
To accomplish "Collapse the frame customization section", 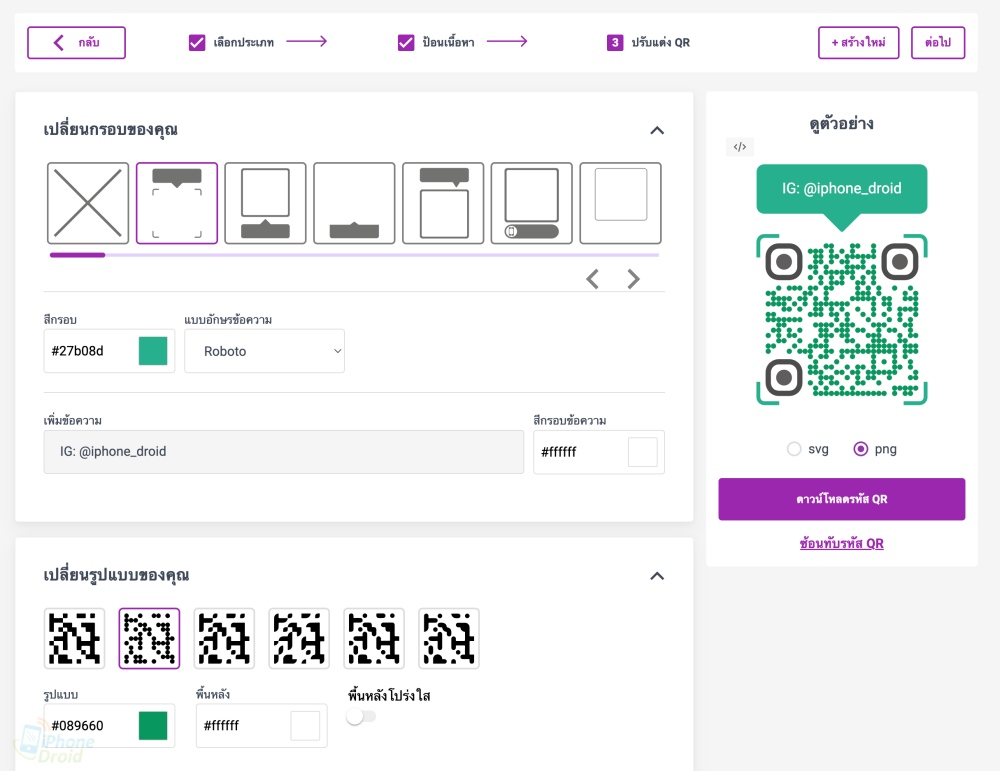I will click(657, 130).
